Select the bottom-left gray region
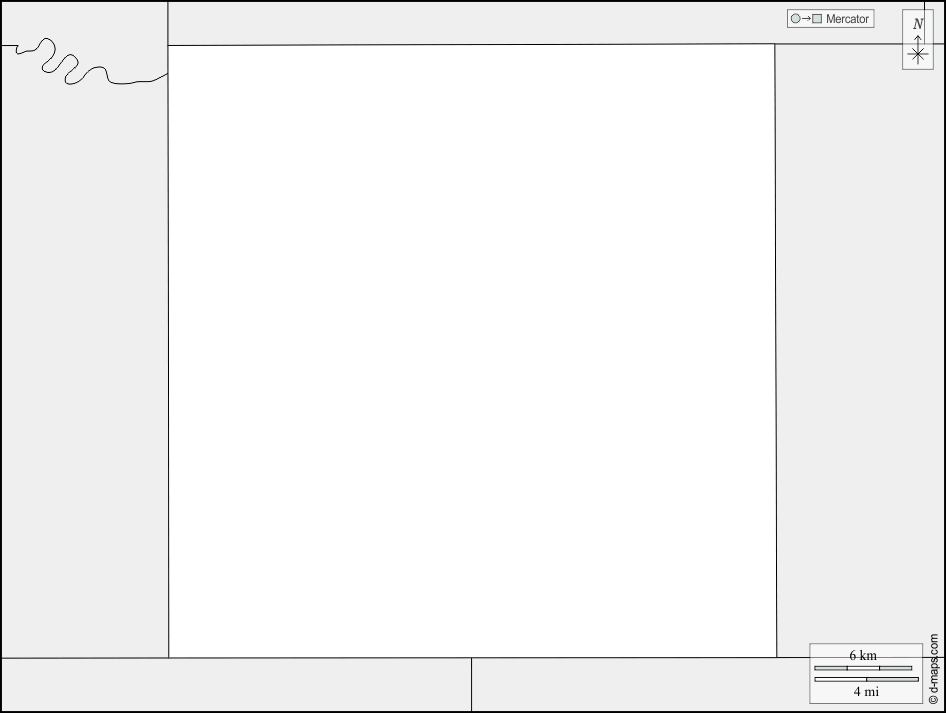Screen dimensions: 946x713 pos(236,685)
